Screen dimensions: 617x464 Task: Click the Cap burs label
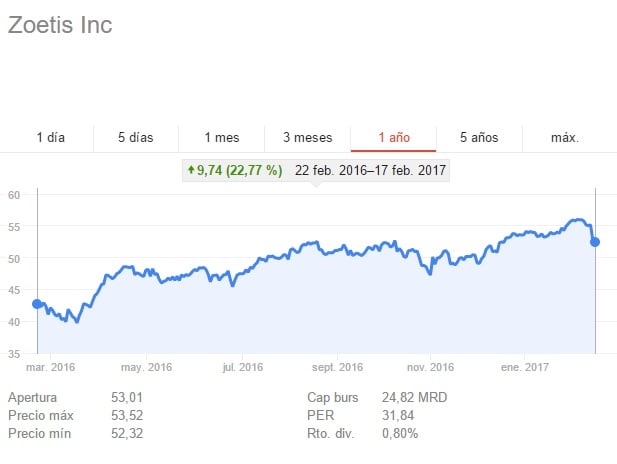[333, 397]
